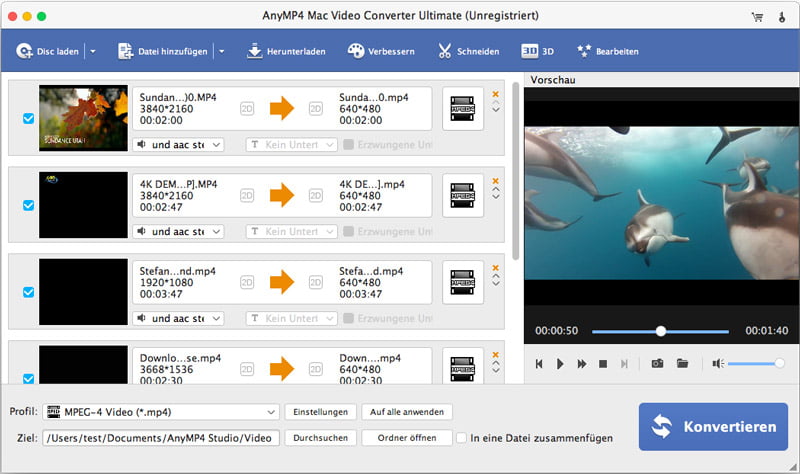
Task: Open the Profil MPEG-4 Video dropdown
Action: click(x=161, y=412)
